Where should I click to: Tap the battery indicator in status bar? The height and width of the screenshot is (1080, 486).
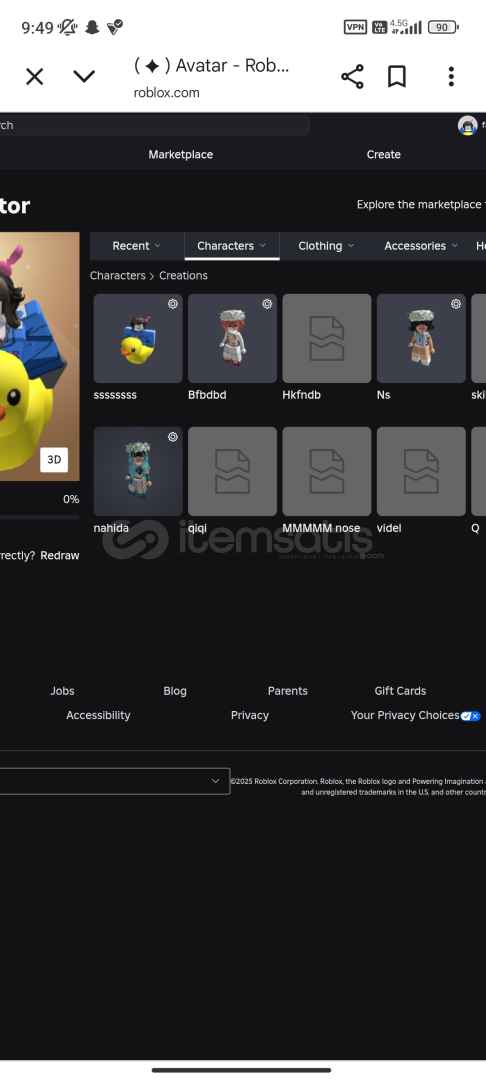pos(443,28)
